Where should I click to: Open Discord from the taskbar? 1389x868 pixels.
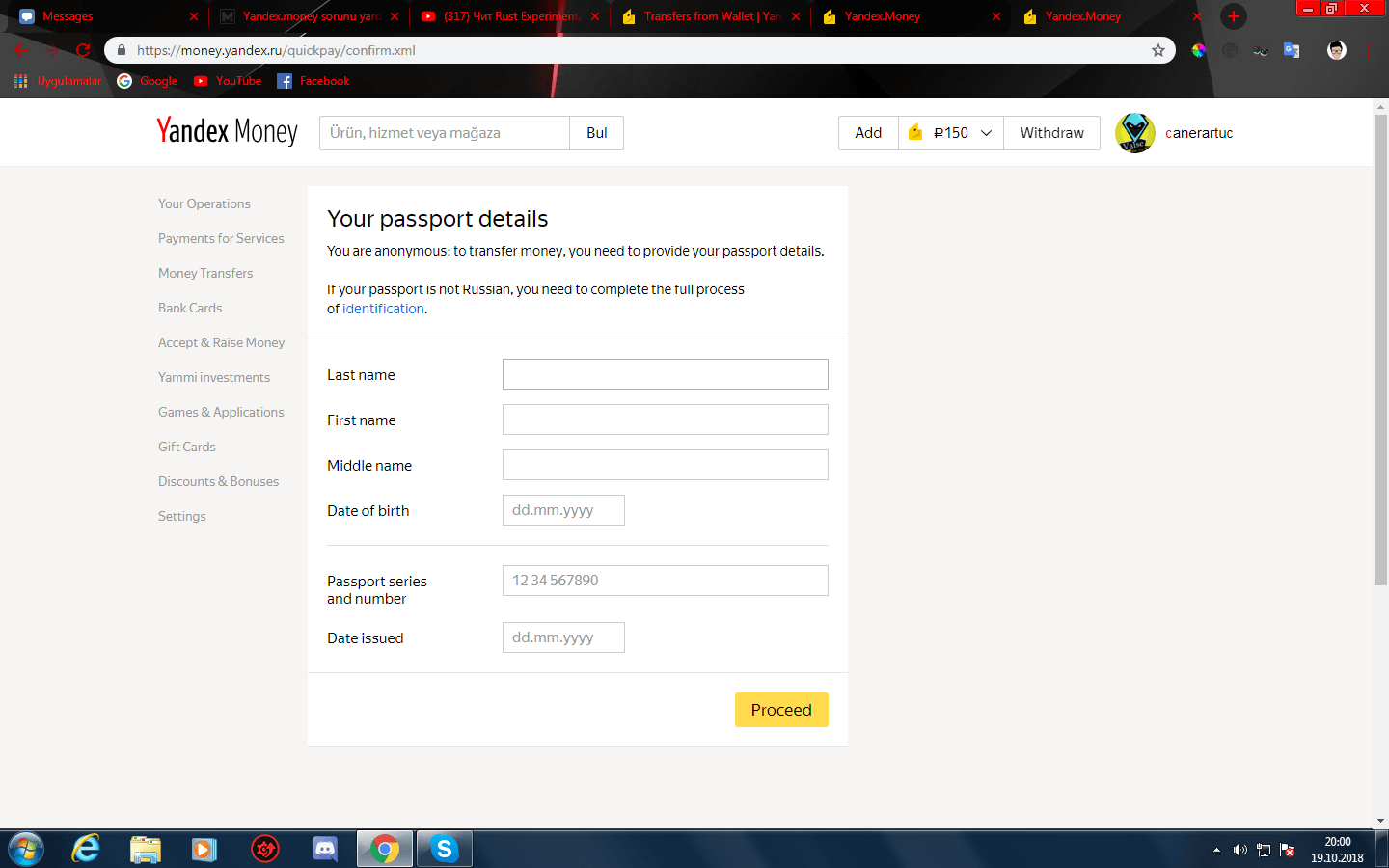[325, 850]
